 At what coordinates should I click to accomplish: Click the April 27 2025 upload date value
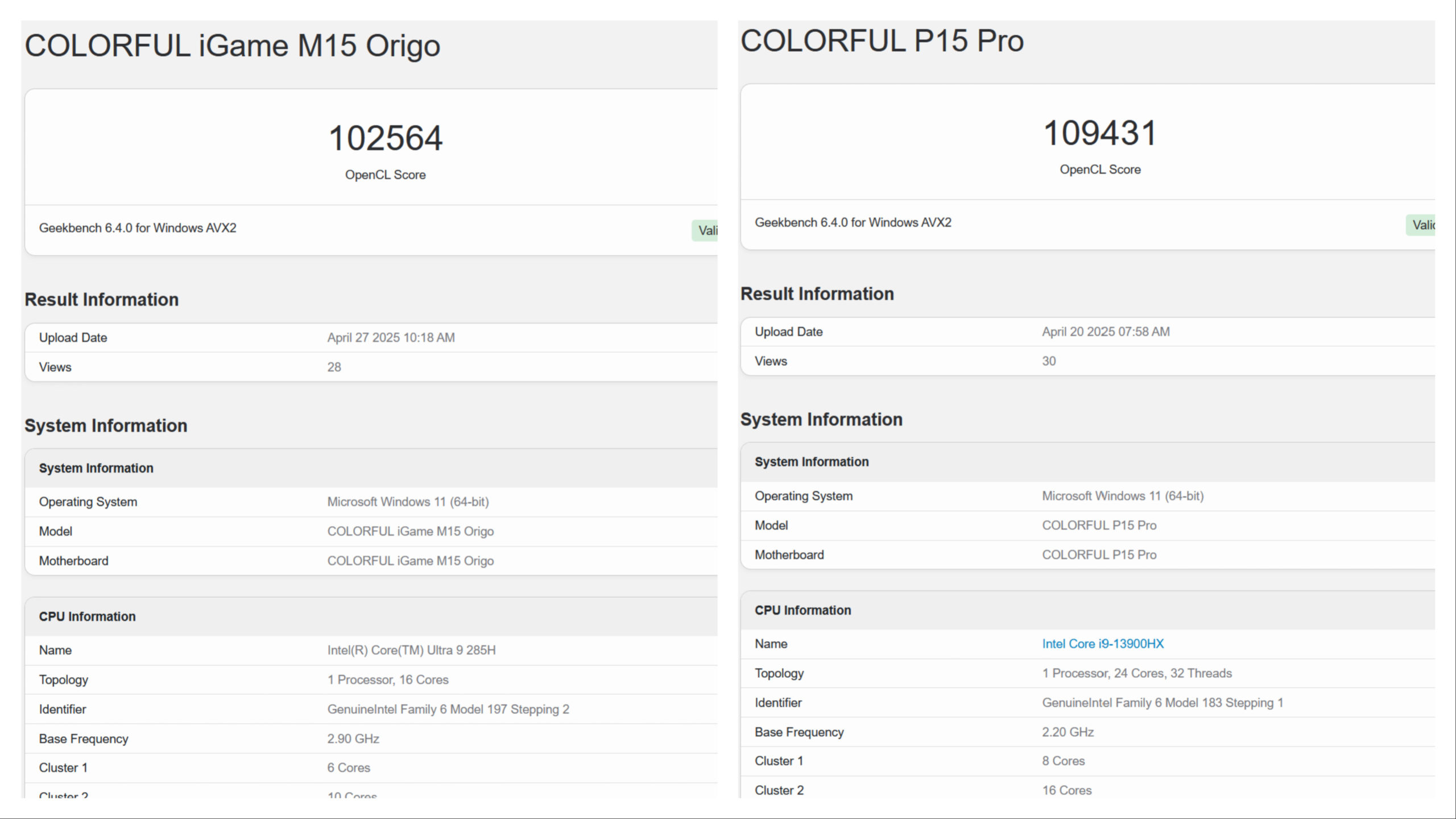(x=391, y=337)
